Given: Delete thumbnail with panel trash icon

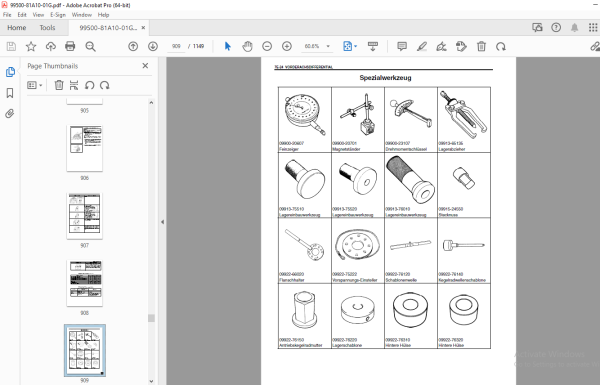Looking at the screenshot, I should (59, 85).
